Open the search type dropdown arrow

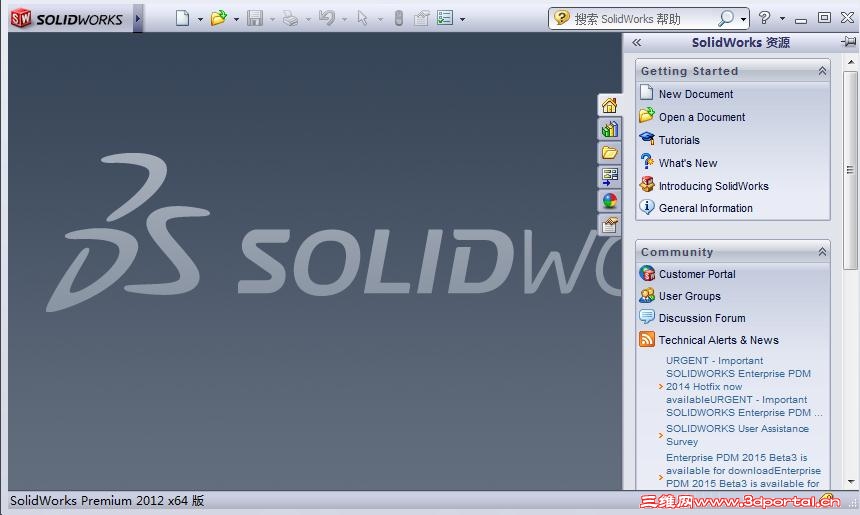743,19
